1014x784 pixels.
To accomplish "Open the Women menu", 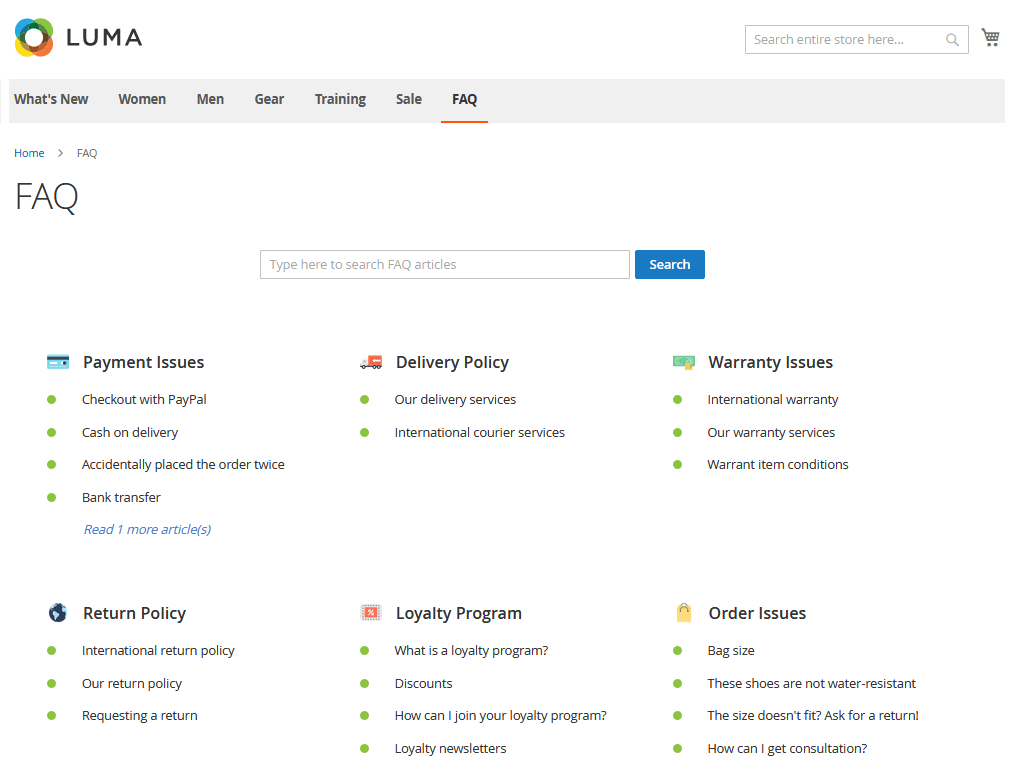I will (x=142, y=99).
